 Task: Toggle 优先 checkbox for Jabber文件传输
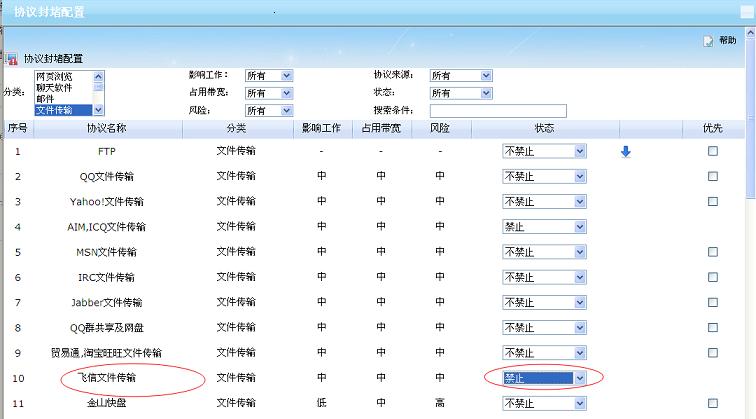click(x=712, y=302)
